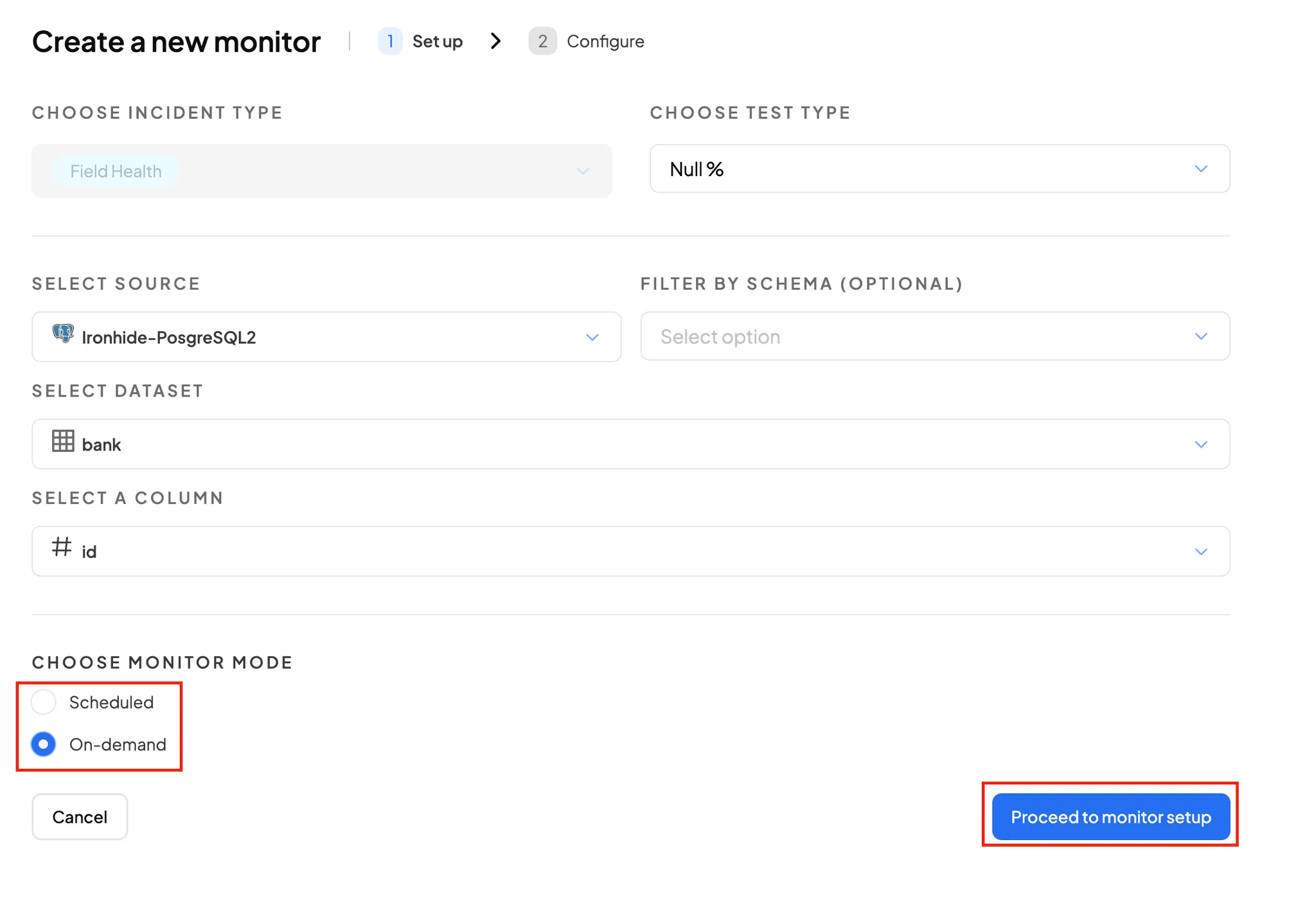Click the disabled incident type dropdown chevron
This screenshot has width=1316, height=905.
pyautogui.click(x=582, y=171)
